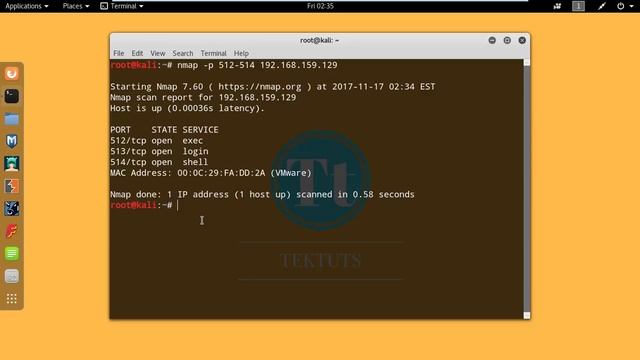Click the Host is up latency line
The height and width of the screenshot is (360, 640).
coord(187,108)
